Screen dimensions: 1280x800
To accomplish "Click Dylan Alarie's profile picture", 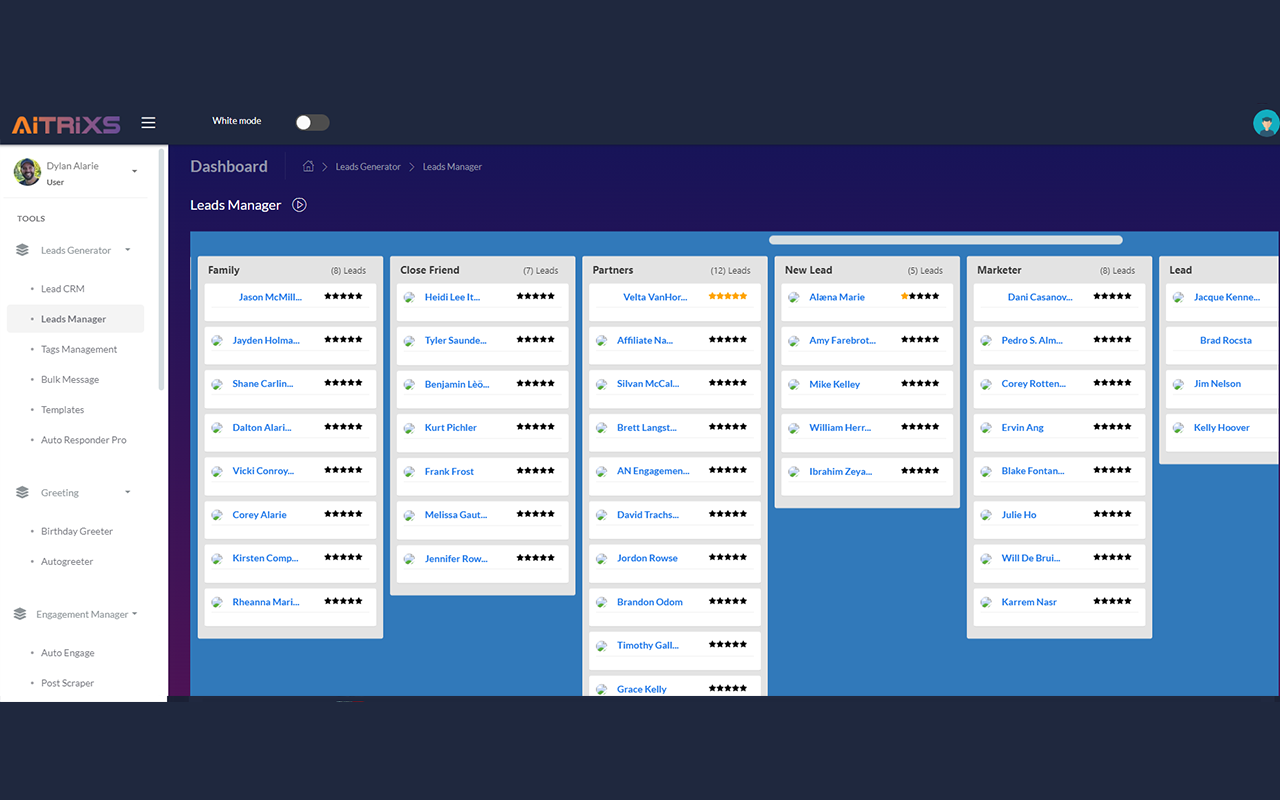I will (x=26, y=171).
